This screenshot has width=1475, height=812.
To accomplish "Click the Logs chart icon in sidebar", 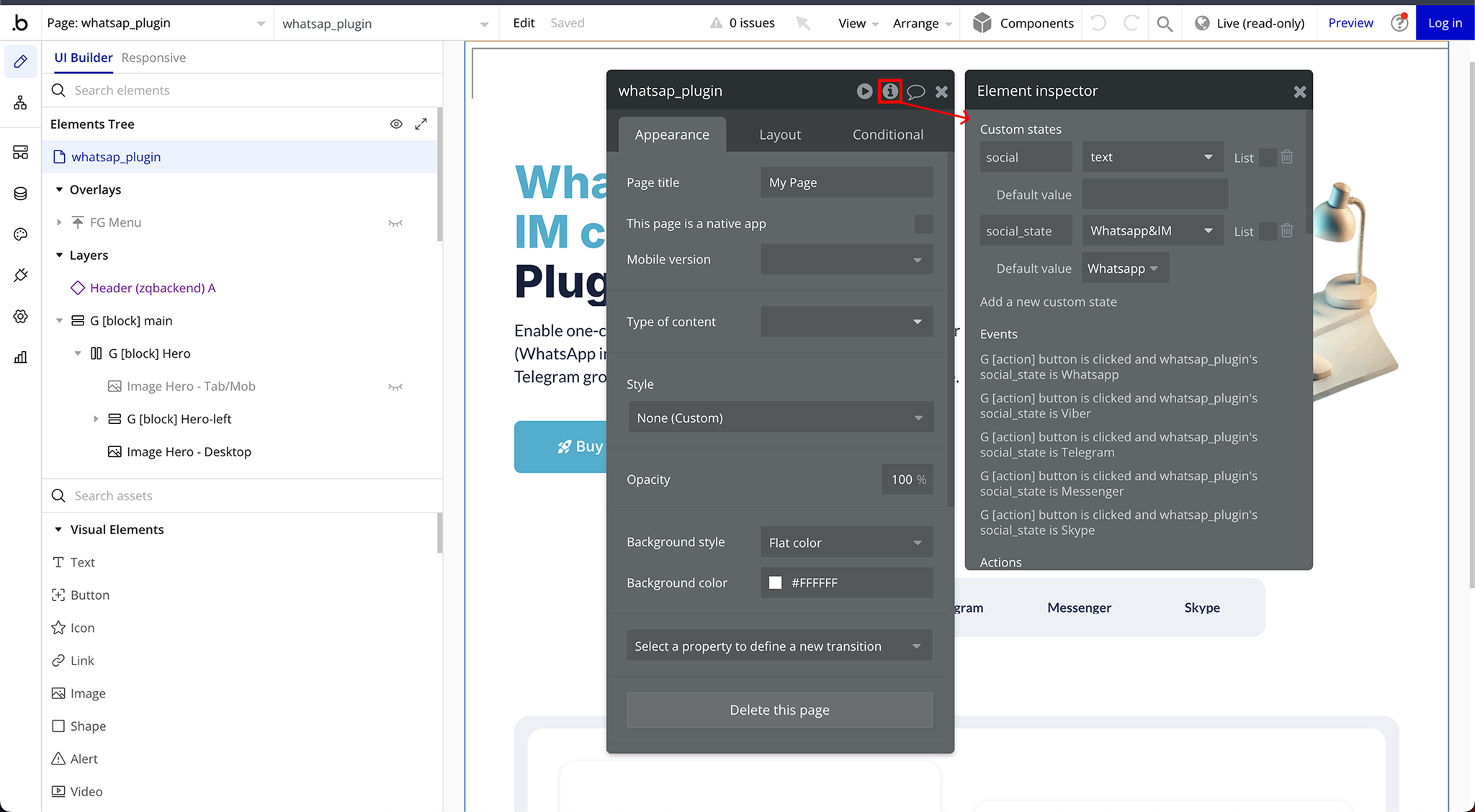I will pos(20,357).
